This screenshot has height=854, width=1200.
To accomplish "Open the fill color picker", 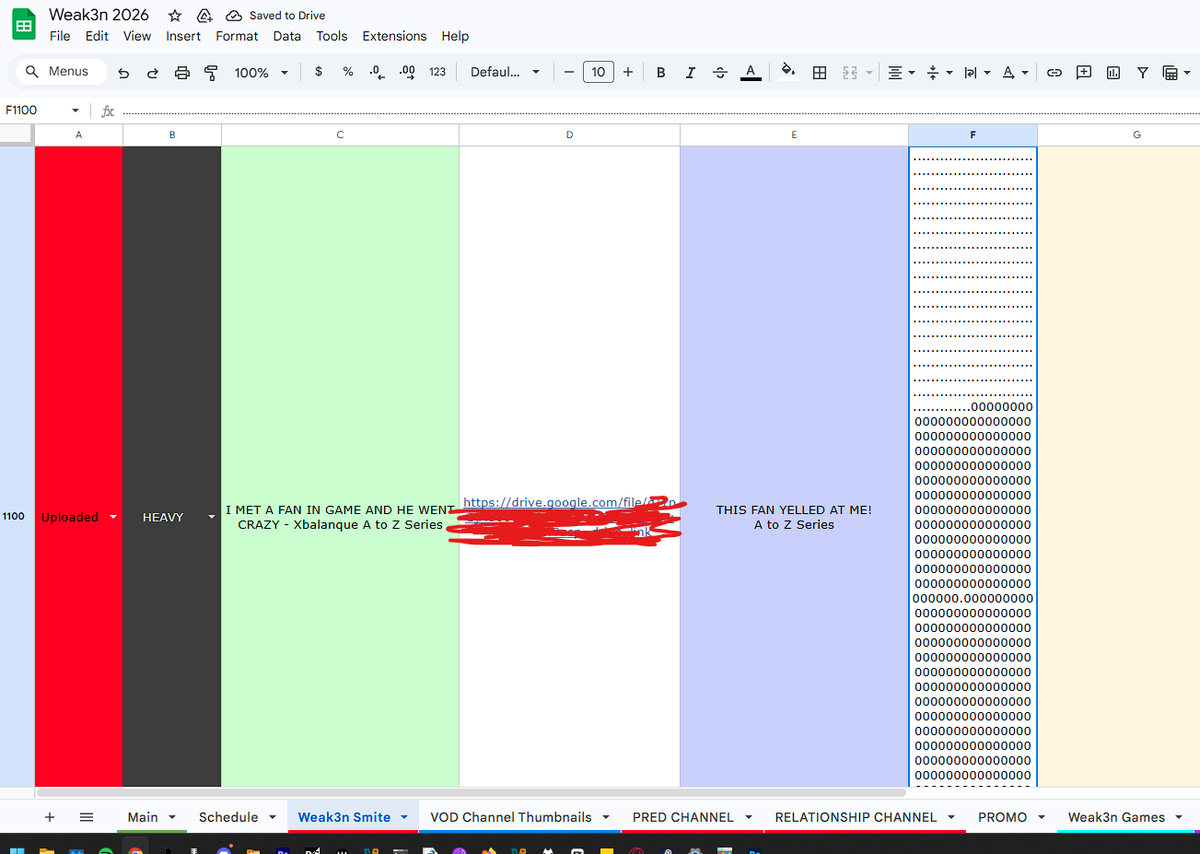I will (x=788, y=72).
